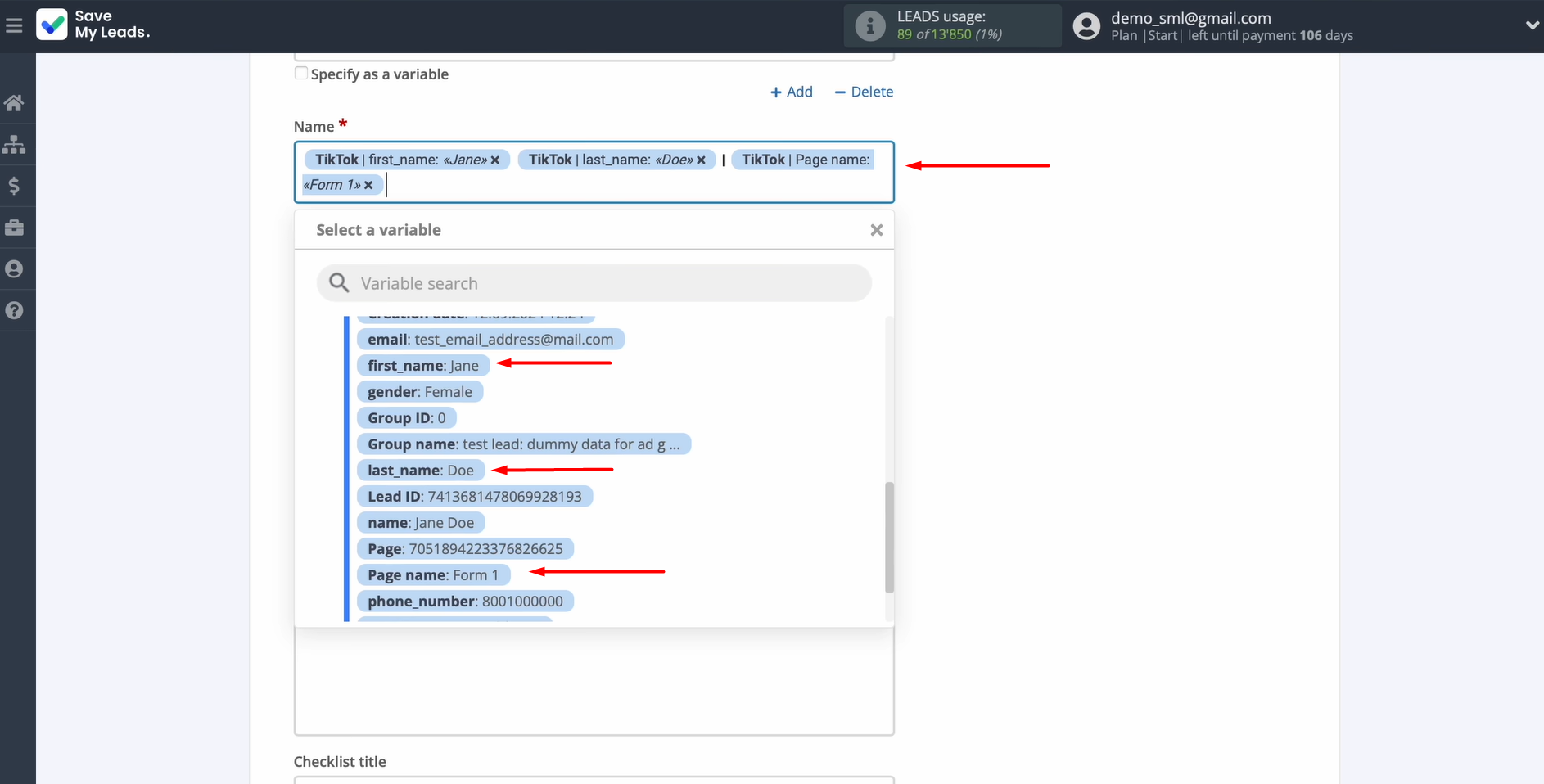Focus the Variable search field
Viewport: 1544px width, 784px height.
tap(594, 283)
